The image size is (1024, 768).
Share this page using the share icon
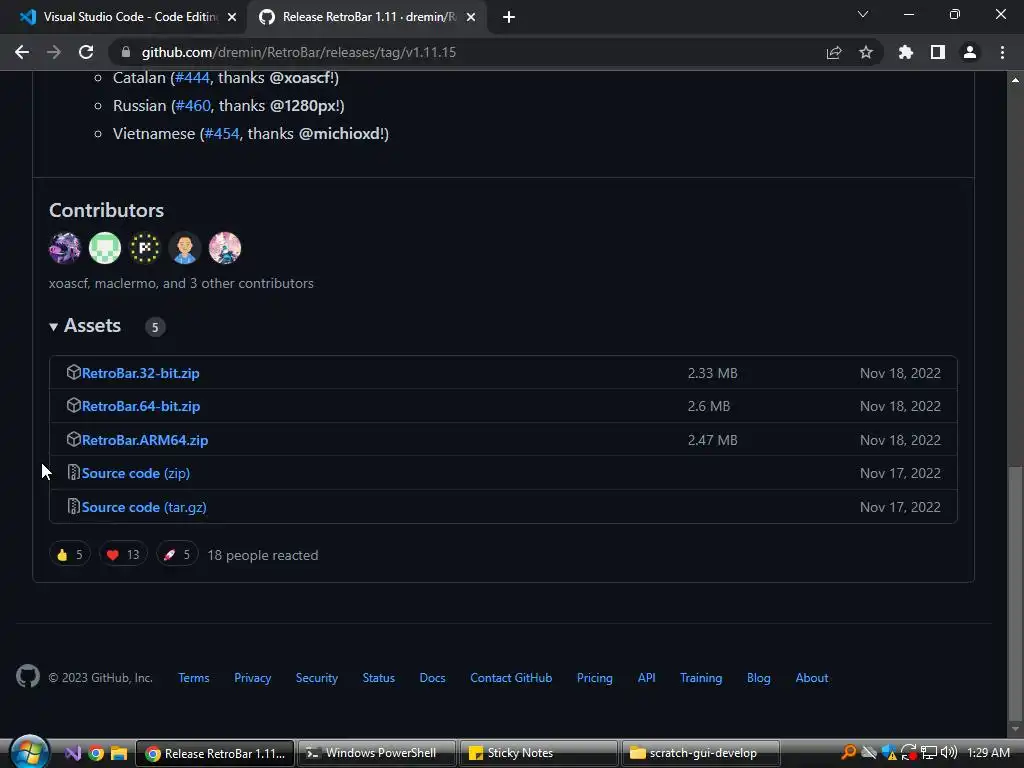point(834,52)
